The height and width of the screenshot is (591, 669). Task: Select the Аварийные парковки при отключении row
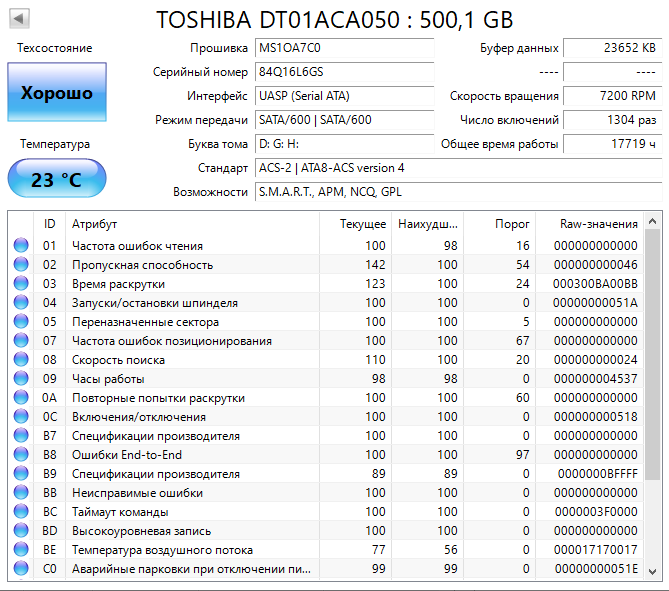pos(326,568)
